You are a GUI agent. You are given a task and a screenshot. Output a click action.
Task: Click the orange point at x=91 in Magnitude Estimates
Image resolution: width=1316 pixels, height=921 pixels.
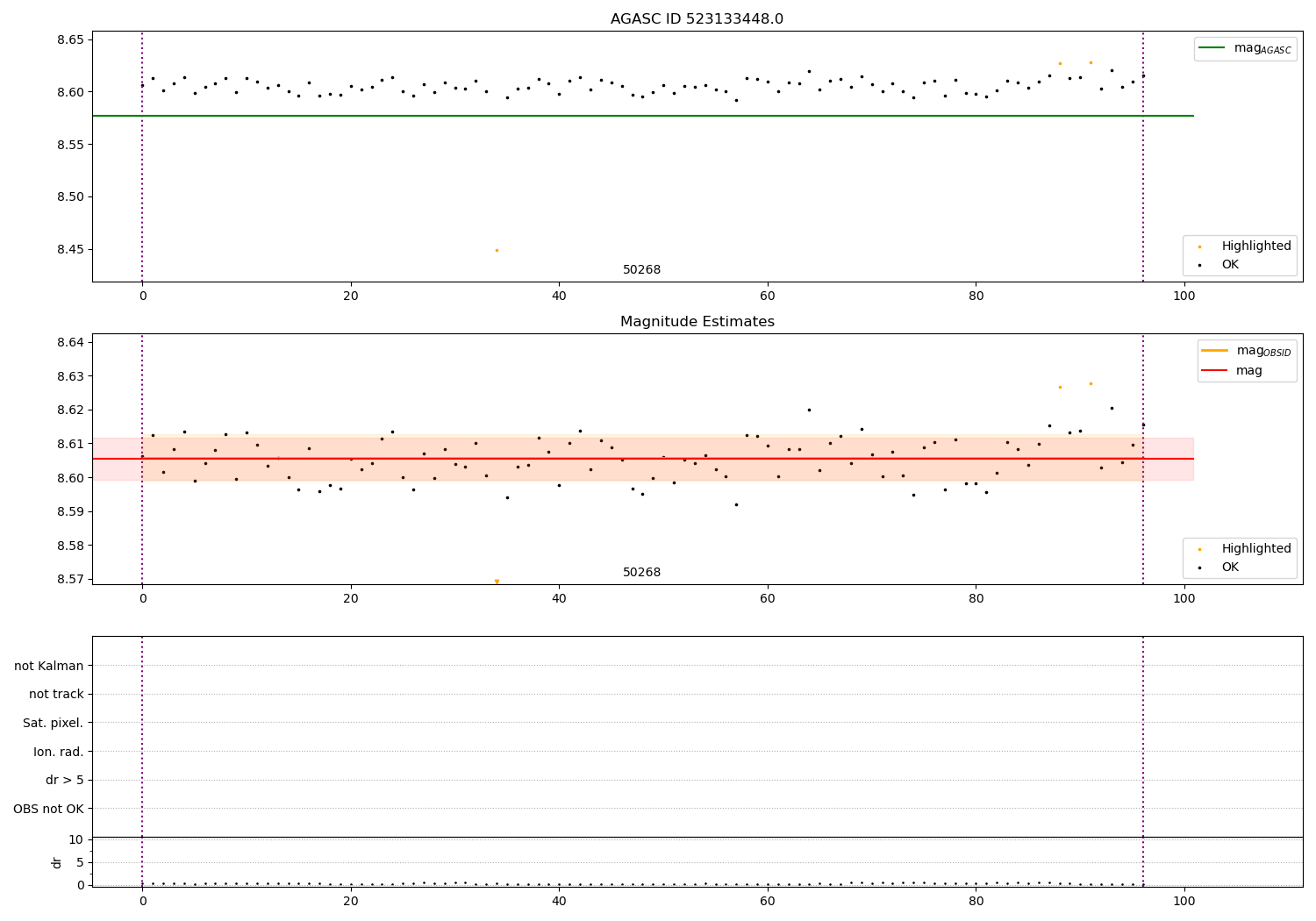(x=1091, y=383)
